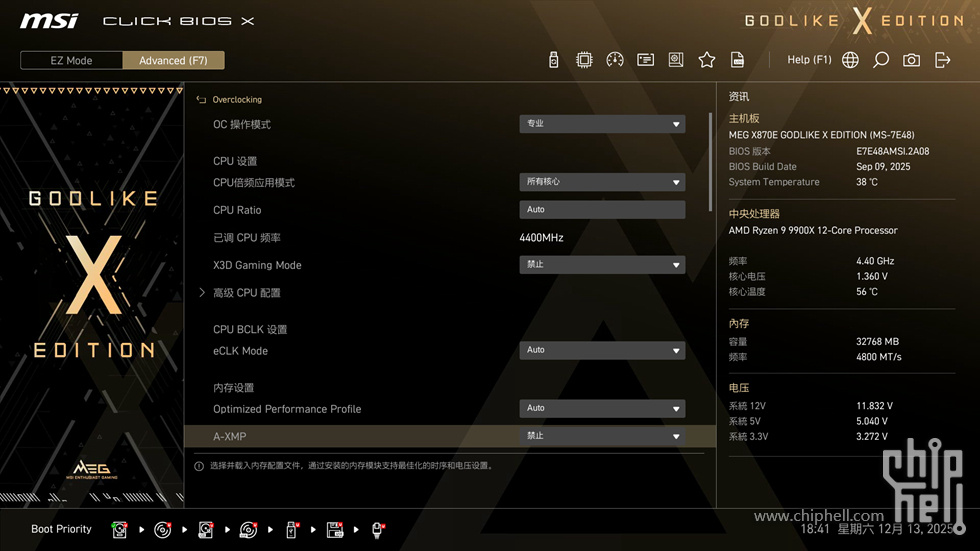Open the X3D Gaming Mode dropdown
This screenshot has width=980, height=551.
(602, 265)
